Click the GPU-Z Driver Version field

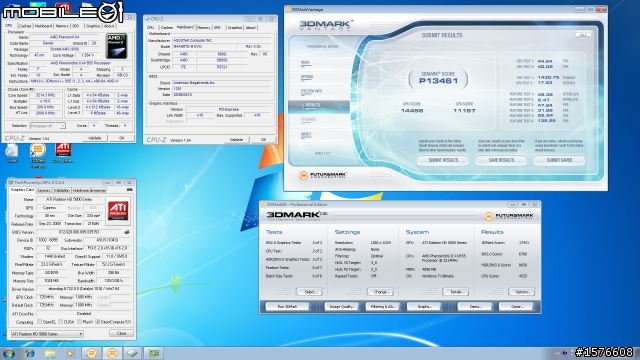click(x=84, y=289)
